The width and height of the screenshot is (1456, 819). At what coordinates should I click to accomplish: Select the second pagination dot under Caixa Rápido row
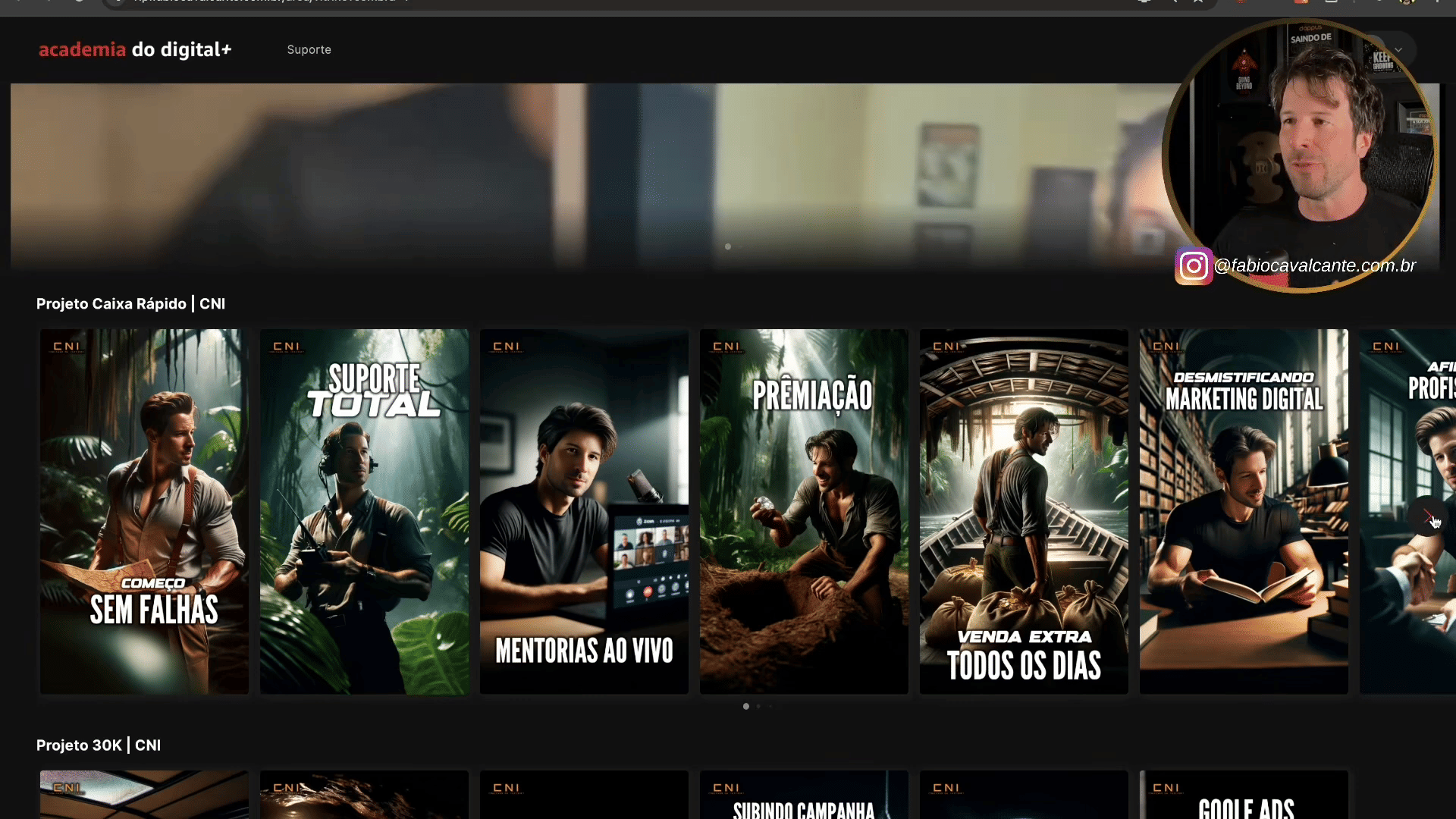pos(758,706)
